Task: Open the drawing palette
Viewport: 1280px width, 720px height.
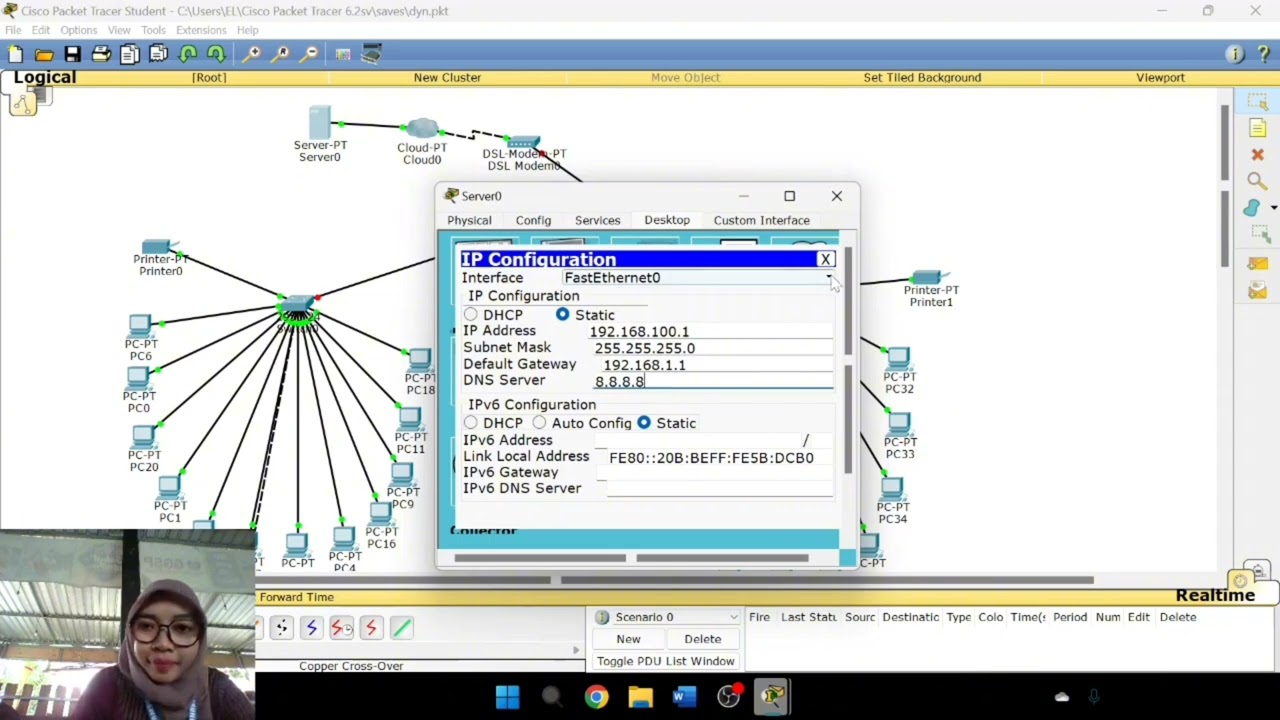Action: (343, 54)
